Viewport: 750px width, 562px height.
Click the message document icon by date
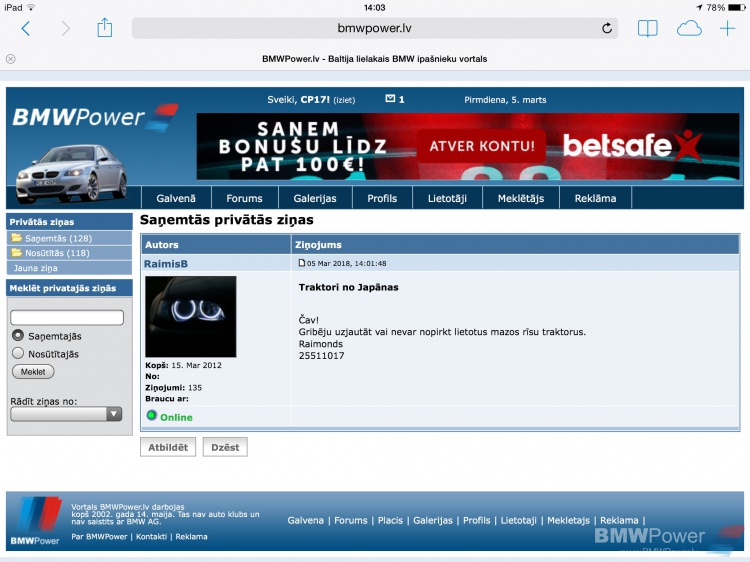tap(301, 263)
